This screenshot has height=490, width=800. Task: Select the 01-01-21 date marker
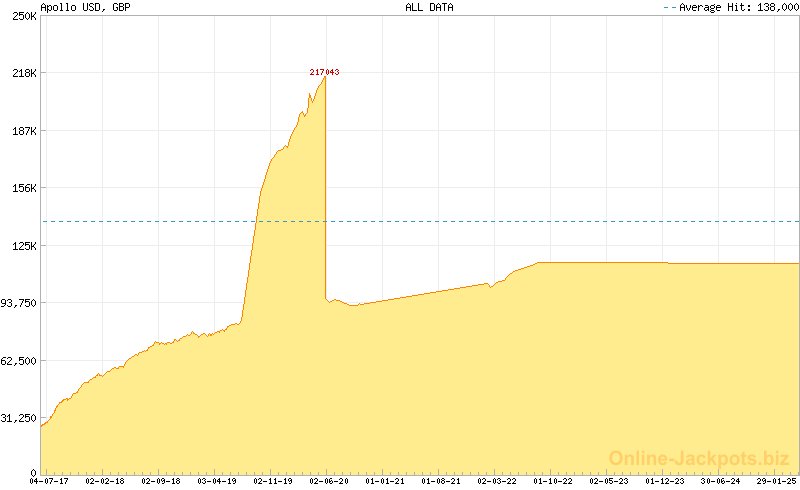385,481
